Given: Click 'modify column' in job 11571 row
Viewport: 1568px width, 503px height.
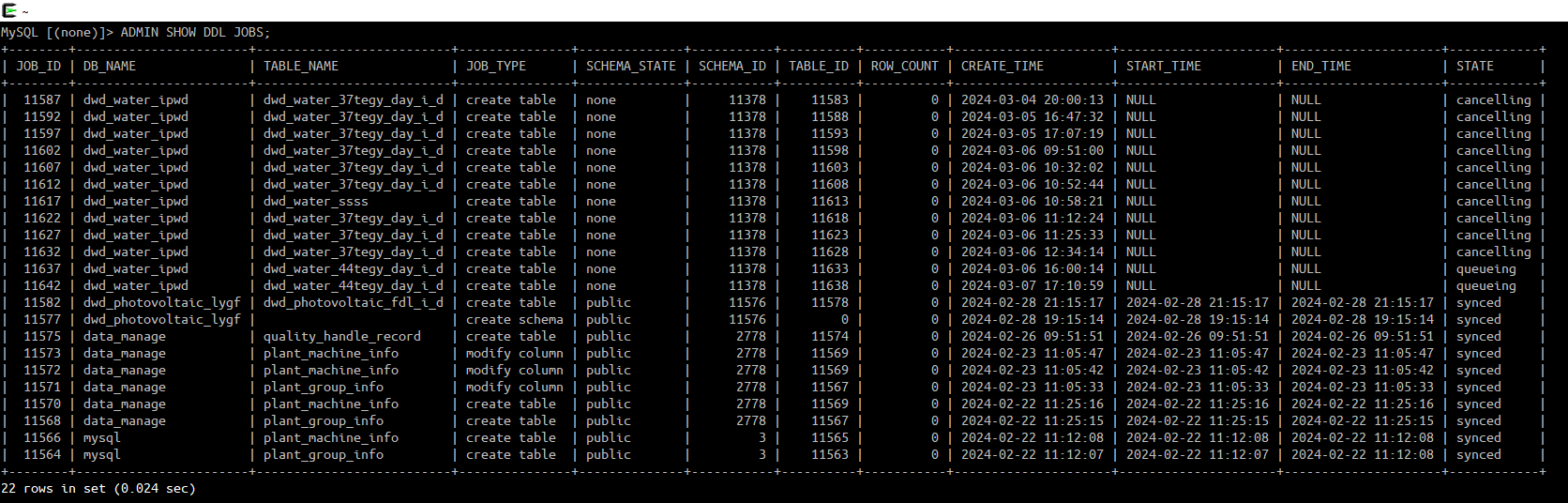Looking at the screenshot, I should tap(515, 388).
